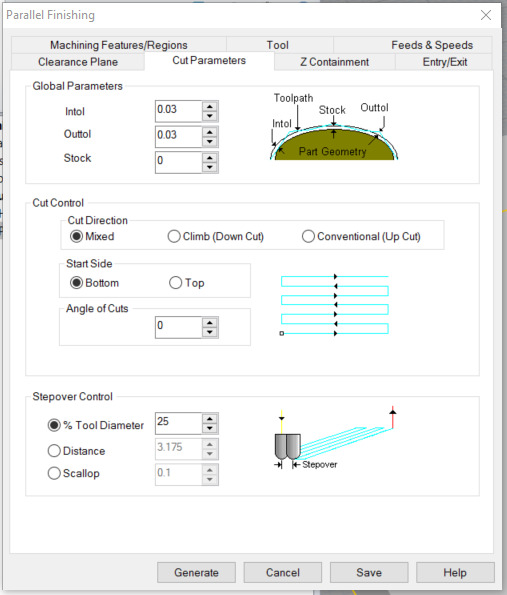Image resolution: width=507 pixels, height=595 pixels.
Task: Increase Outtol with the up arrow
Action: tap(210, 132)
